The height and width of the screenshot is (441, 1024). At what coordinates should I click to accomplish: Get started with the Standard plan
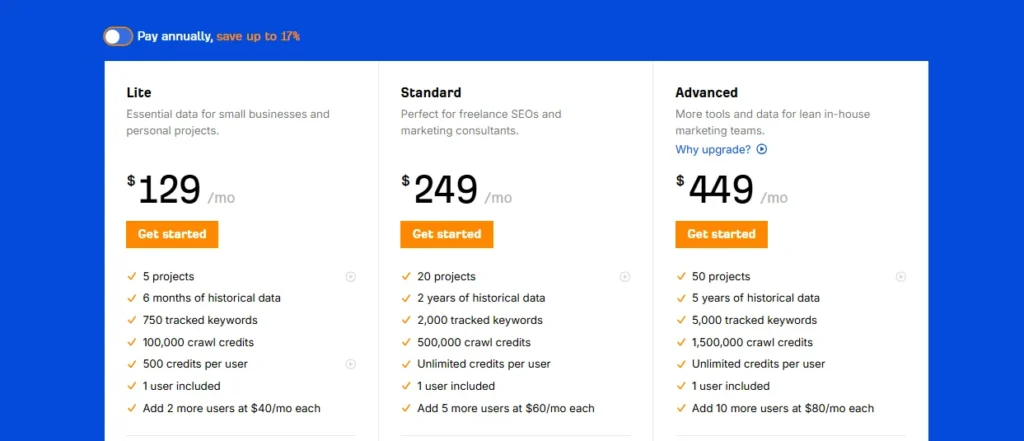(x=446, y=234)
